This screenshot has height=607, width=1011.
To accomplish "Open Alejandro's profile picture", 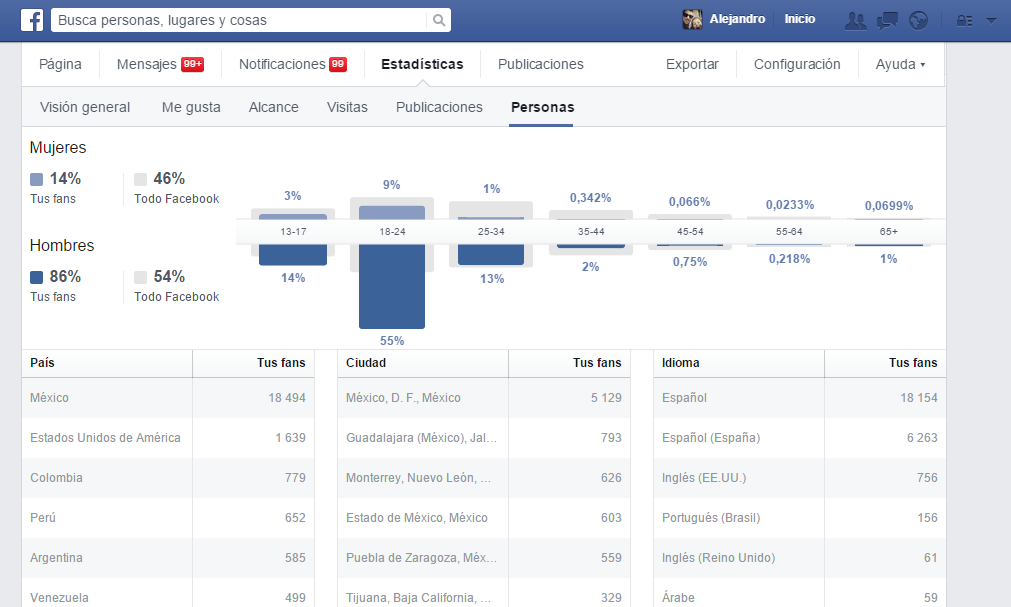I will [692, 19].
